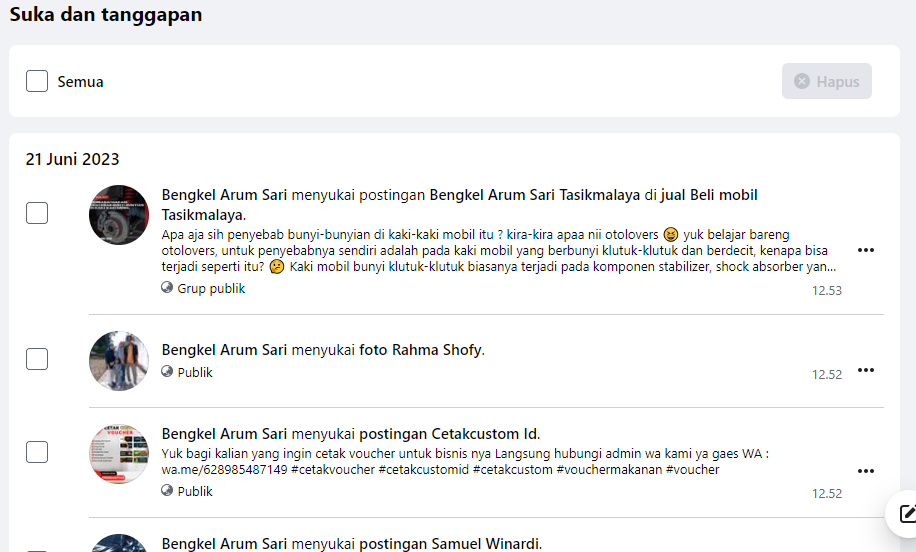Click the 12.53 timestamp
Image resolution: width=916 pixels, height=552 pixels.
[x=827, y=290]
